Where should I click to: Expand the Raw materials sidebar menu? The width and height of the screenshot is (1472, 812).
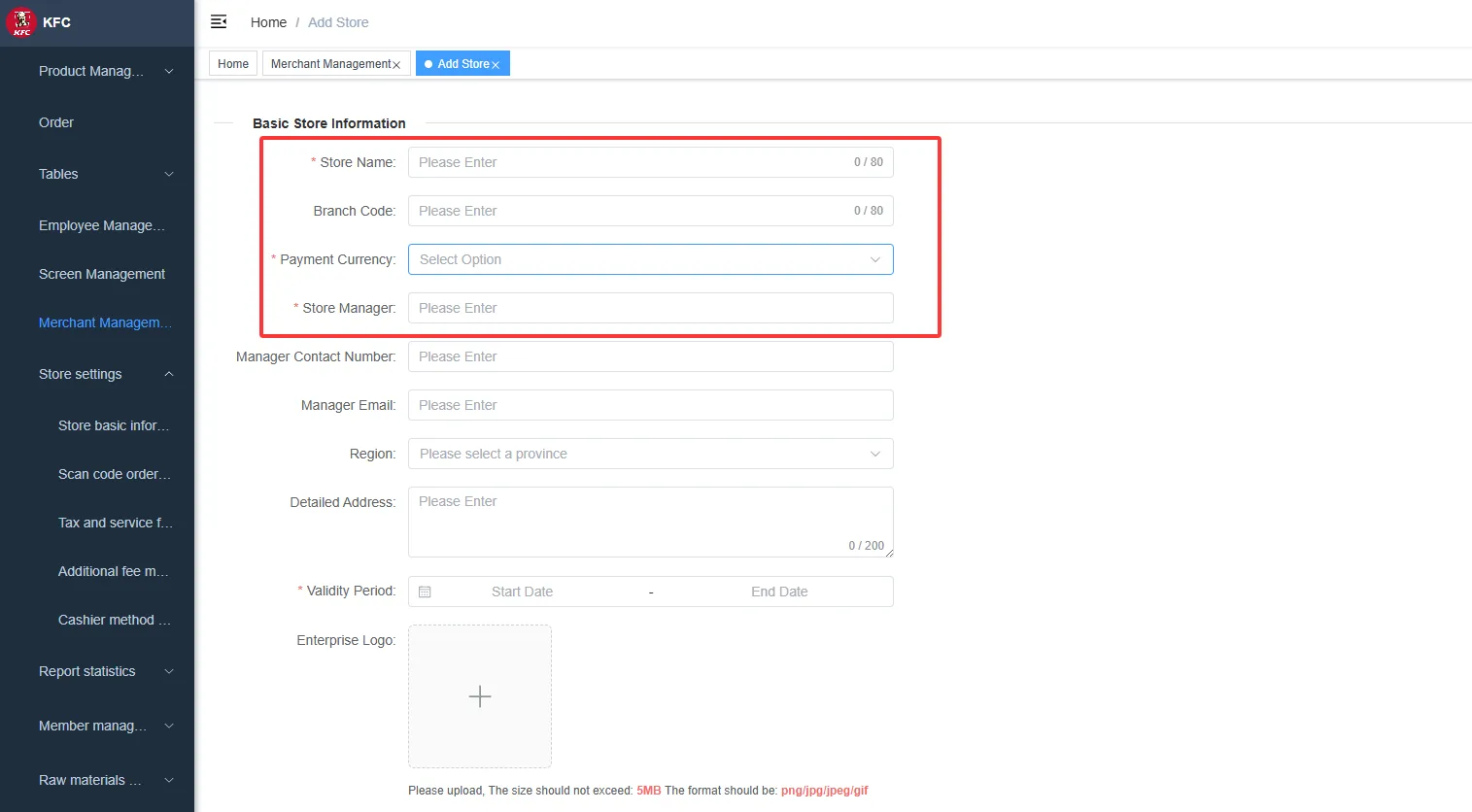pyautogui.click(x=97, y=780)
